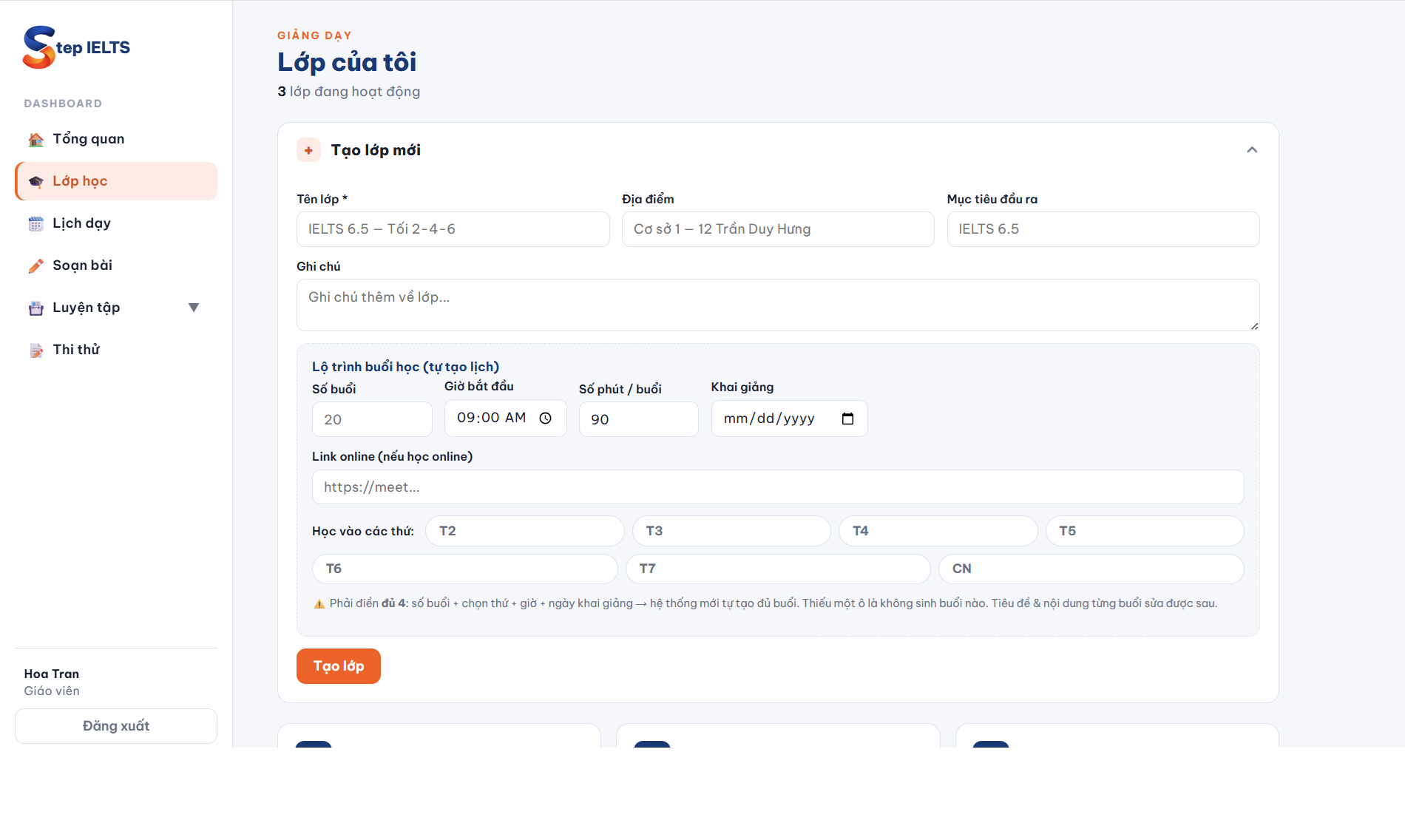The height and width of the screenshot is (840, 1405).
Task: Open the Tổng quan house icon
Action: [x=36, y=140]
